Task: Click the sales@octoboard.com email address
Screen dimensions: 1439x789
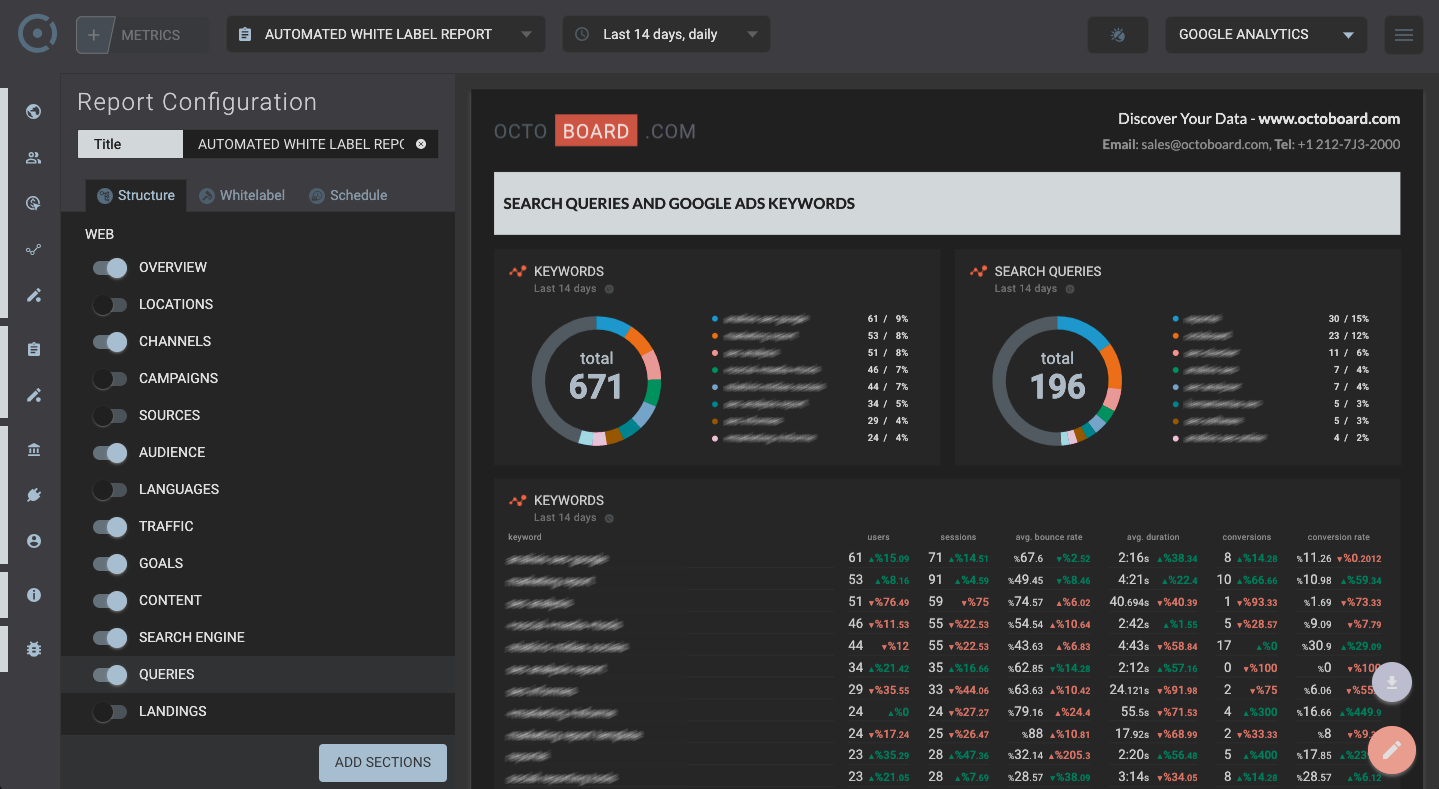Action: (x=1205, y=145)
